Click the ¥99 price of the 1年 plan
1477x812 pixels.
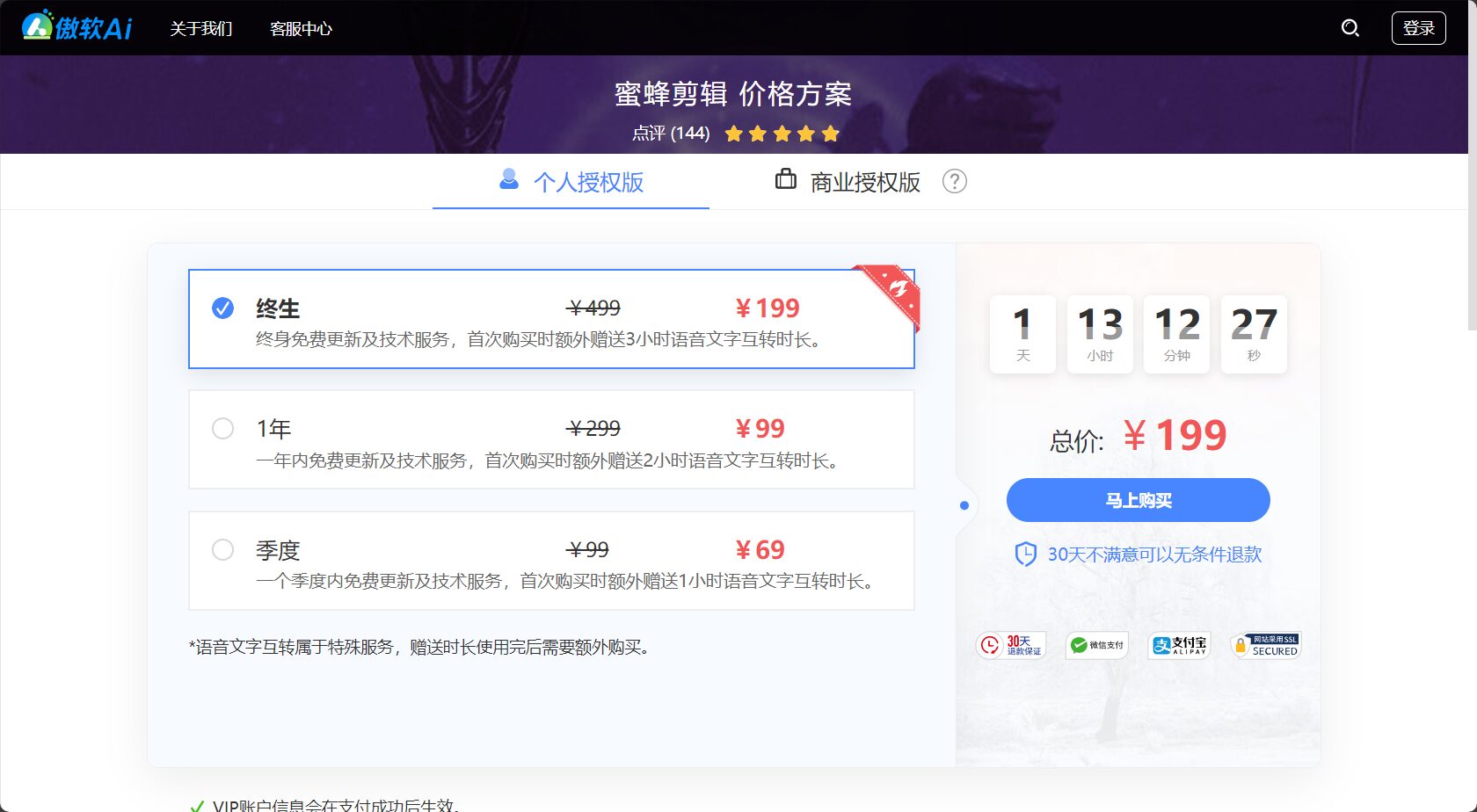760,429
